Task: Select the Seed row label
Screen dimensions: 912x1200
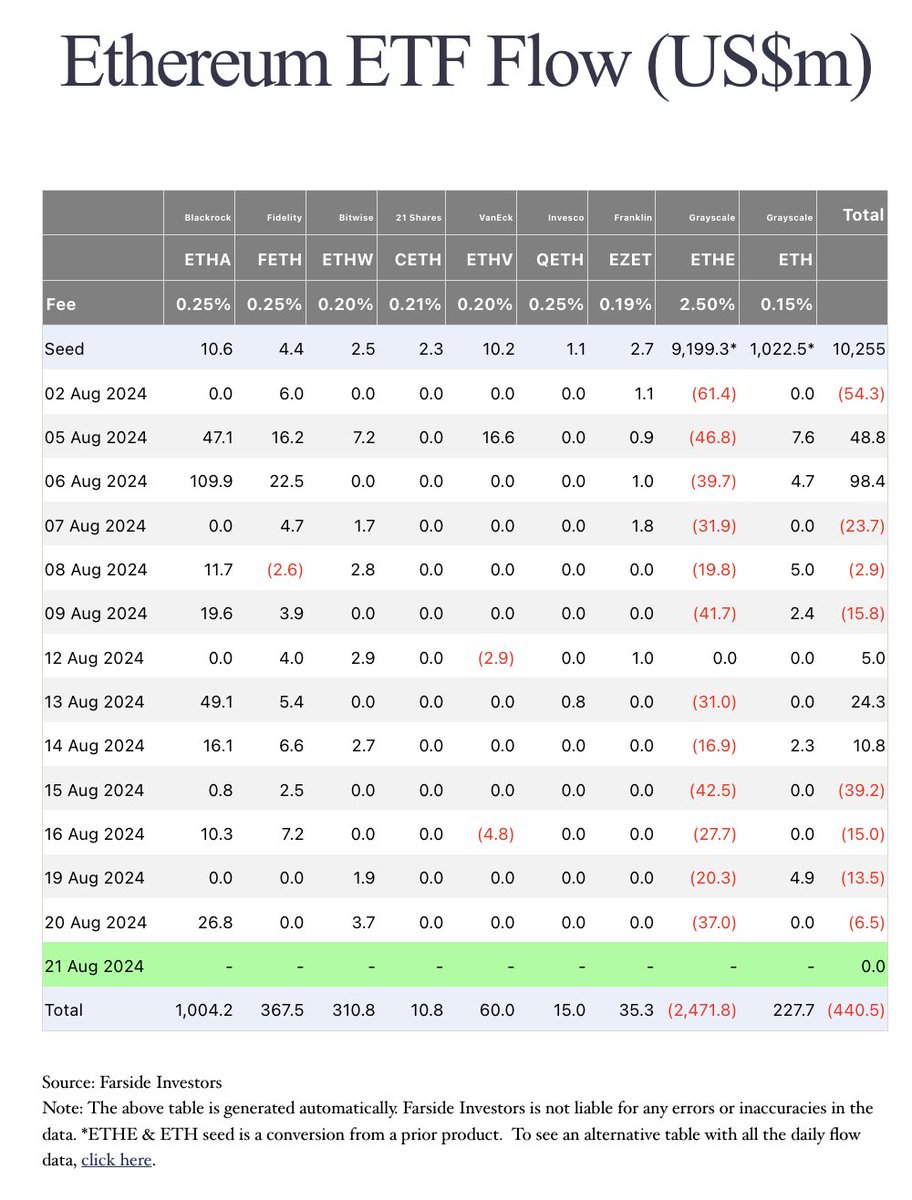Action: click(64, 348)
